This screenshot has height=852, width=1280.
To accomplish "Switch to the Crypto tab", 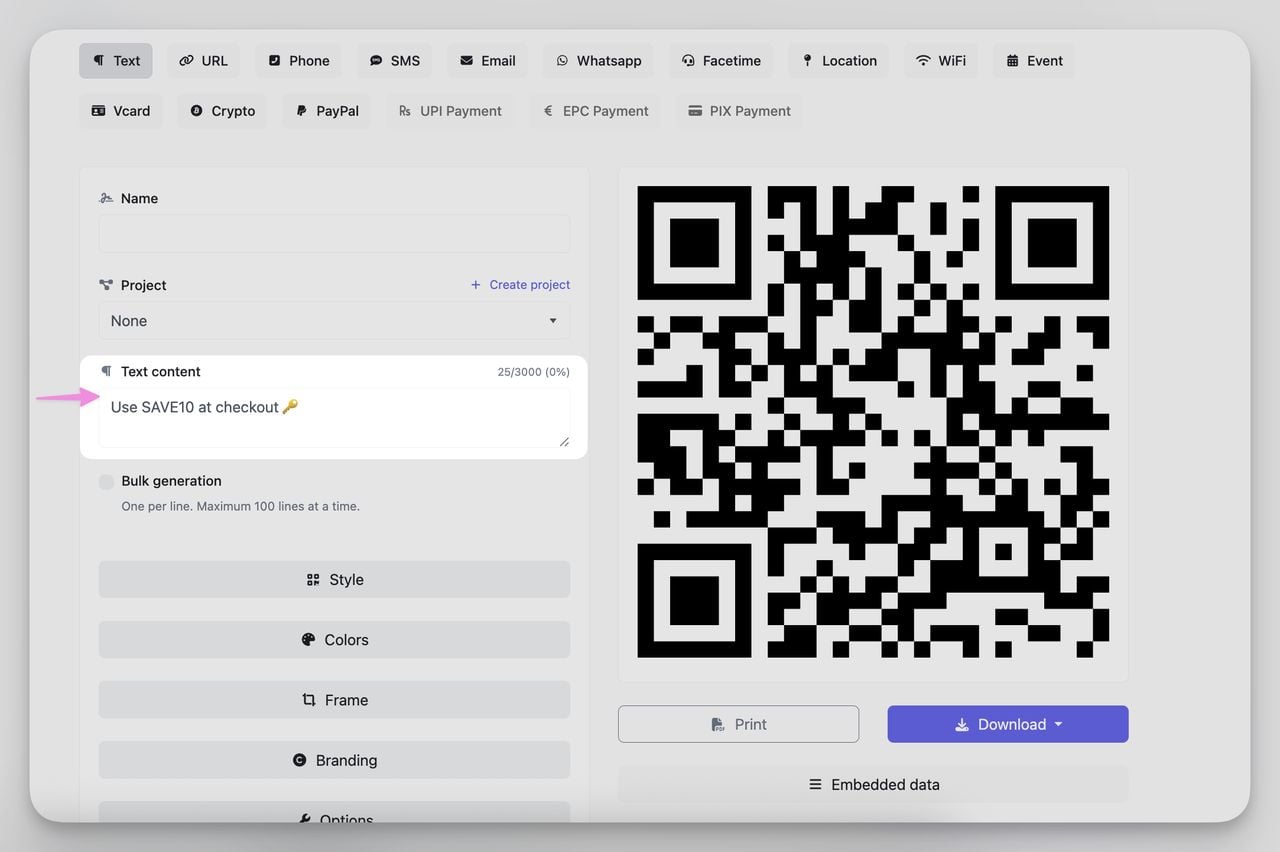I will click(223, 111).
